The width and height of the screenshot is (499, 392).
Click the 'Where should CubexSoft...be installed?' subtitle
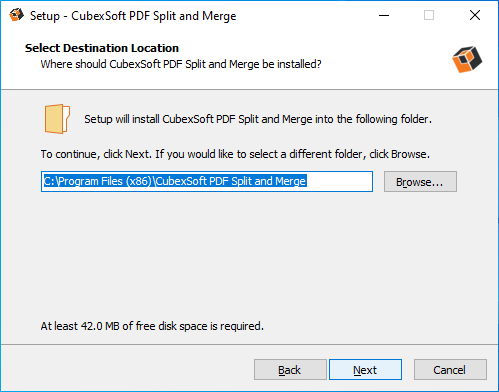181,64
